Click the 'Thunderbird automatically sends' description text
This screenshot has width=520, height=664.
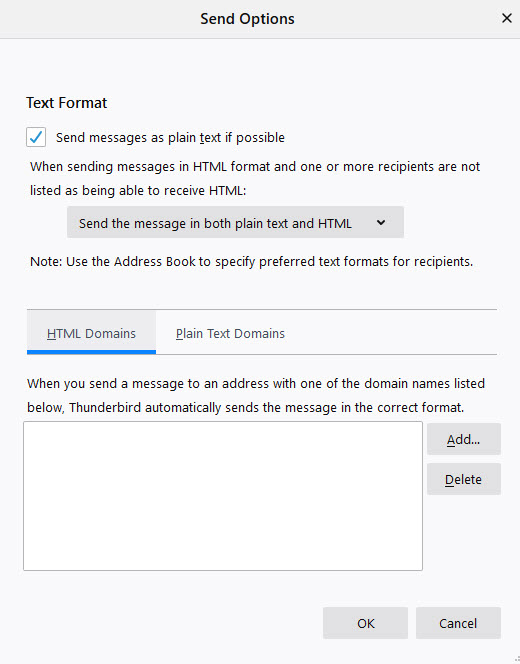tap(256, 396)
